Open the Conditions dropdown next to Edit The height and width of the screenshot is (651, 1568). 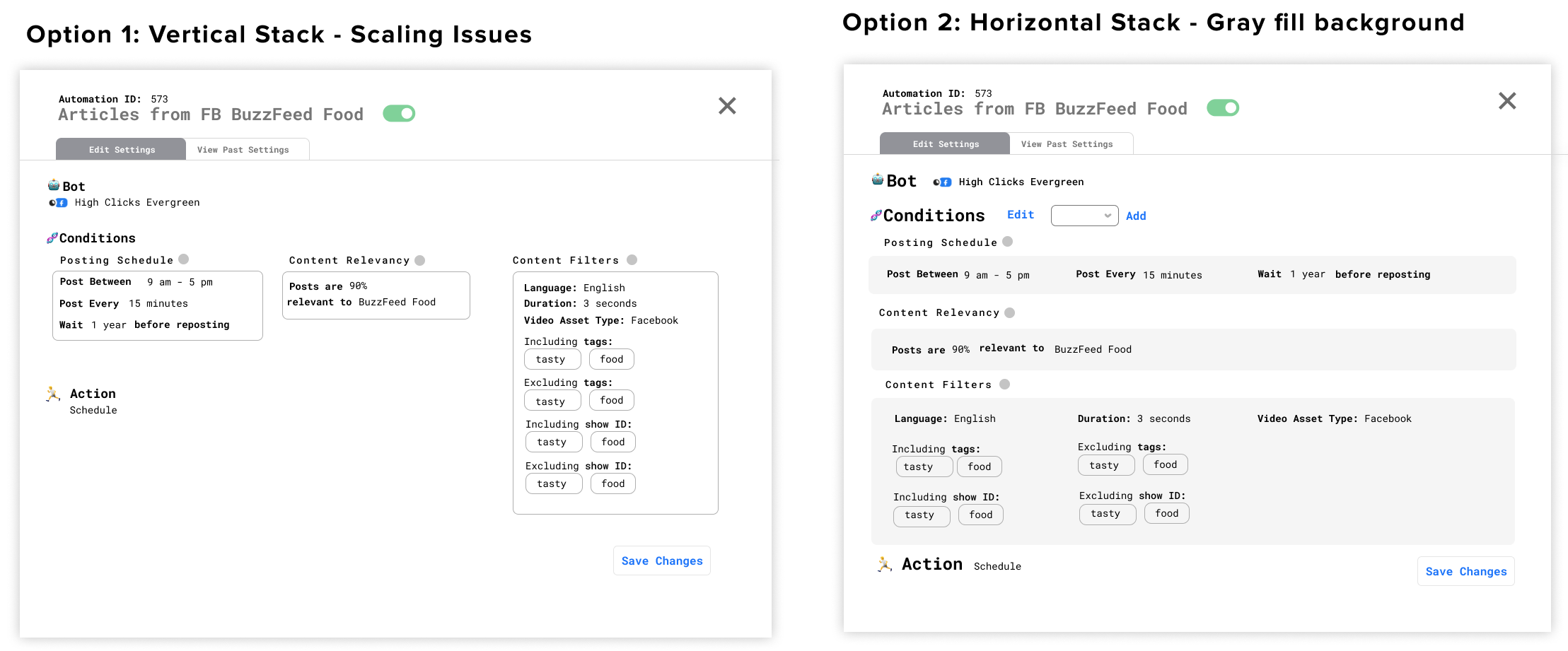point(1084,216)
